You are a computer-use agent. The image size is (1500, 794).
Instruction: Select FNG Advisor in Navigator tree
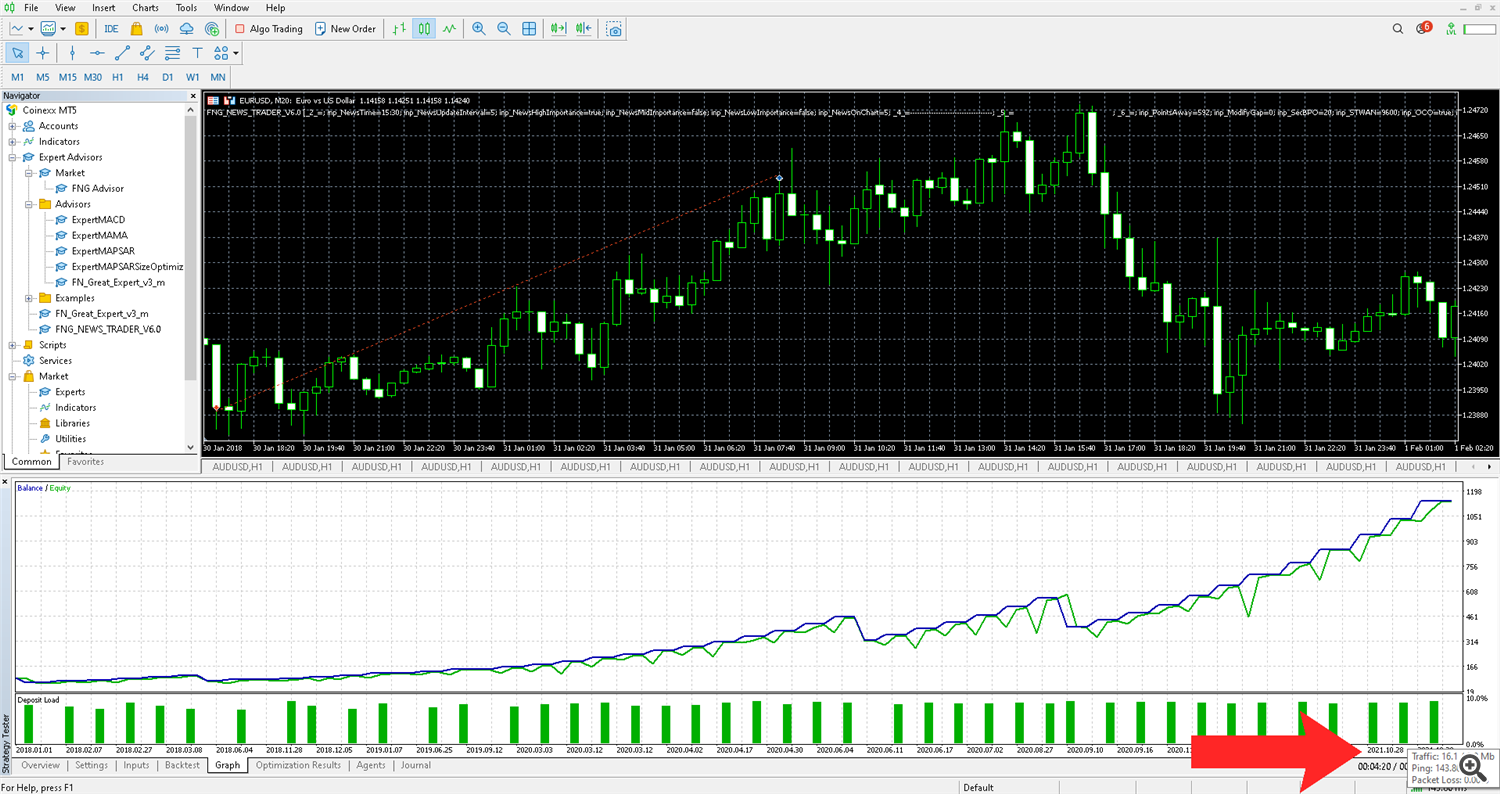97,188
